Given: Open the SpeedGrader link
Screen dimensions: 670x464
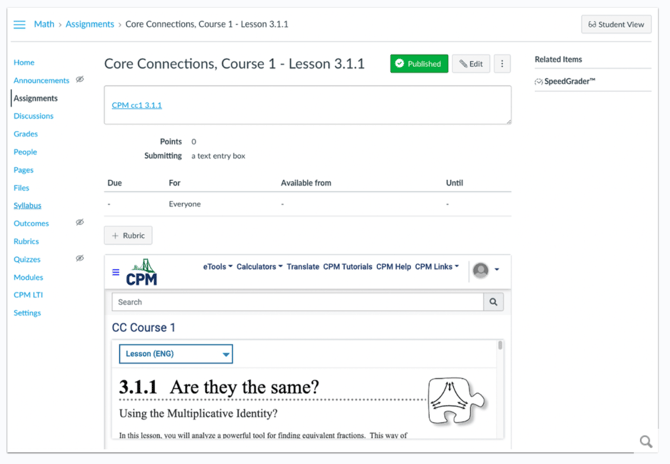Looking at the screenshot, I should click(x=565, y=81).
